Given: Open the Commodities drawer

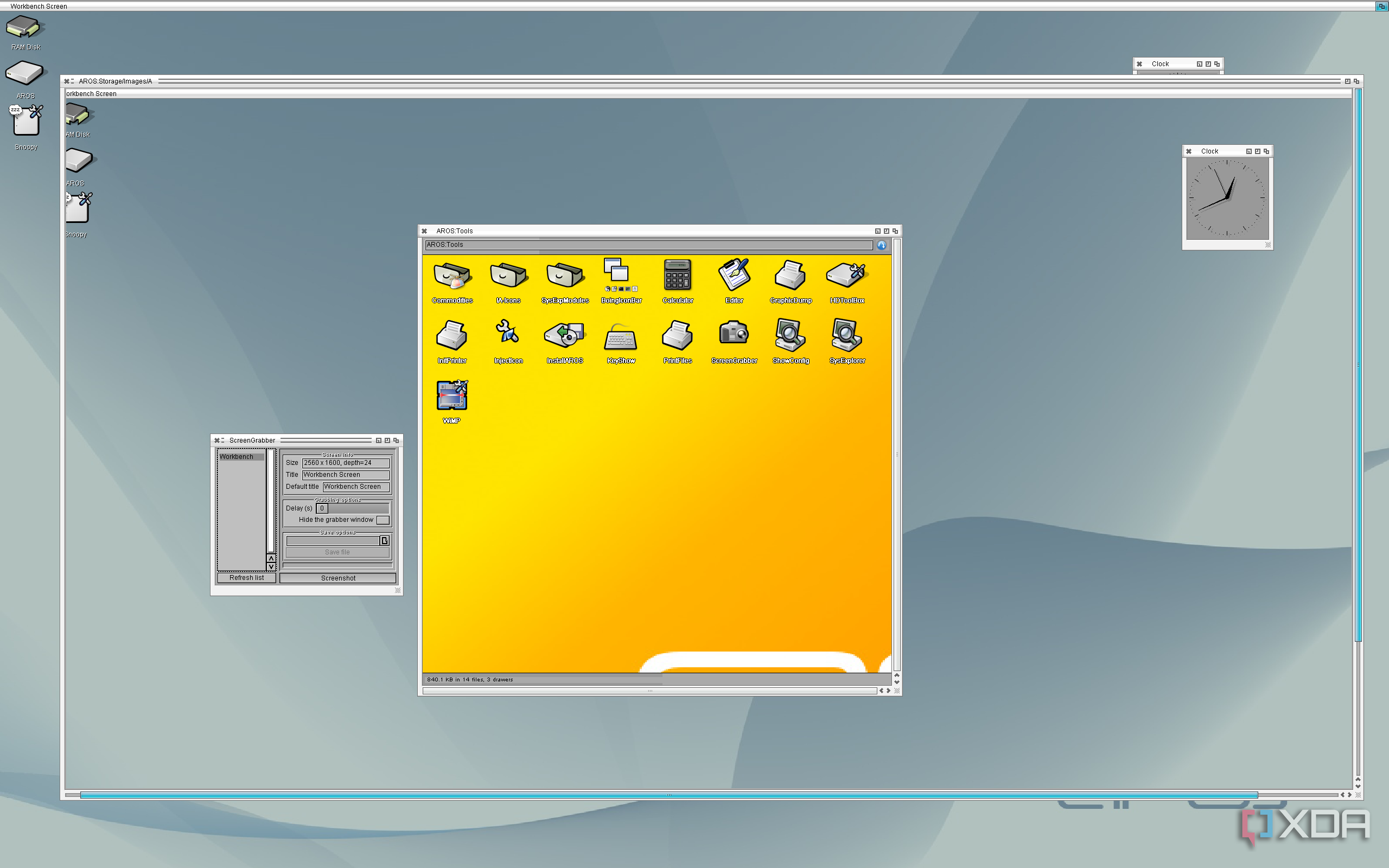Looking at the screenshot, I should [x=452, y=276].
